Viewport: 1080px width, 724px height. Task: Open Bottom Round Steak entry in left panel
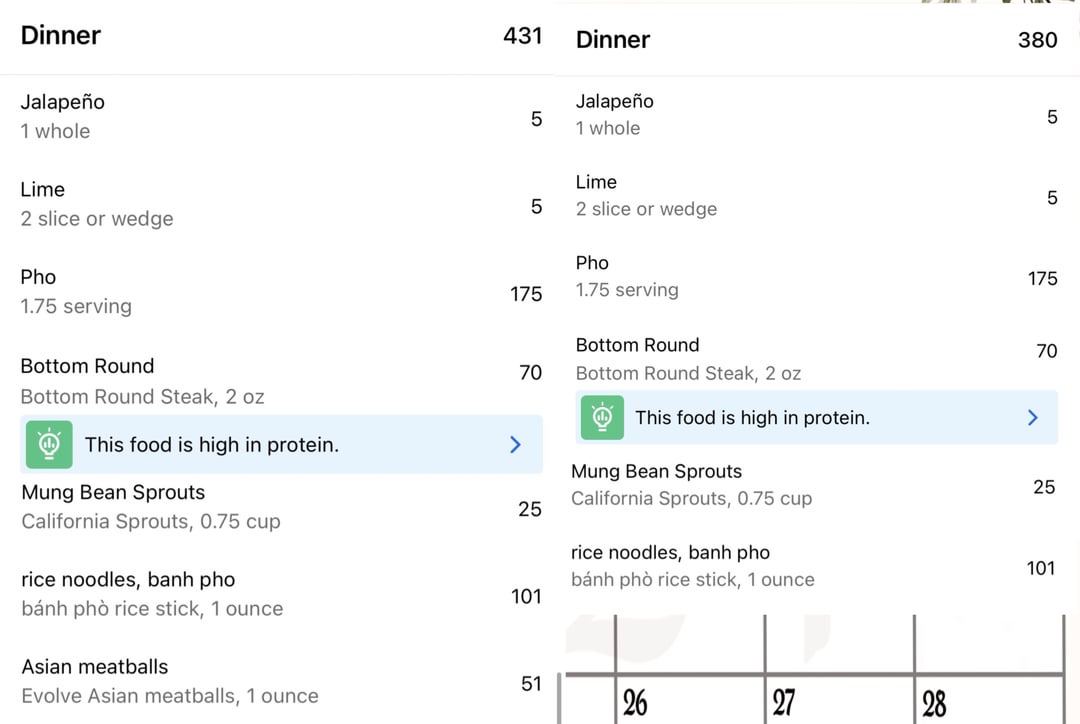click(x=278, y=381)
